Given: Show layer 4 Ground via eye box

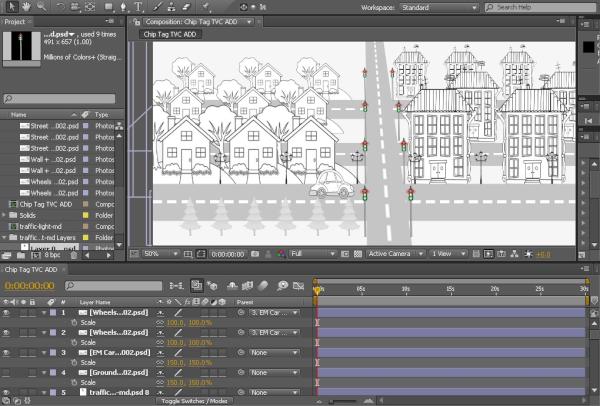Looking at the screenshot, I should pos(6,372).
